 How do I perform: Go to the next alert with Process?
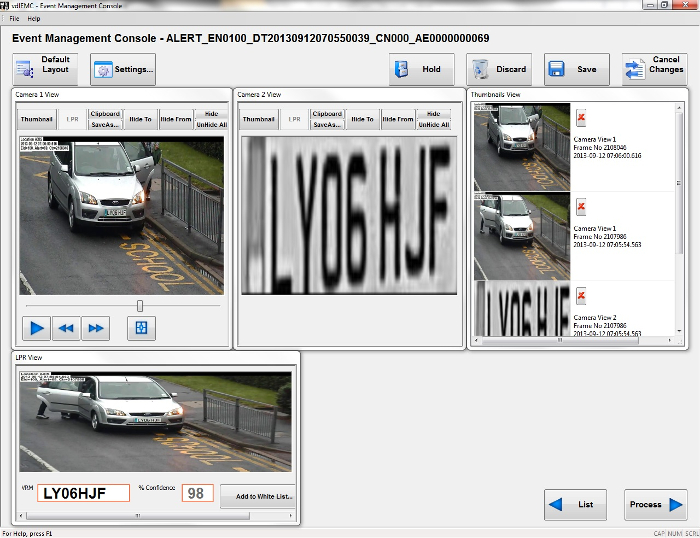click(x=655, y=504)
